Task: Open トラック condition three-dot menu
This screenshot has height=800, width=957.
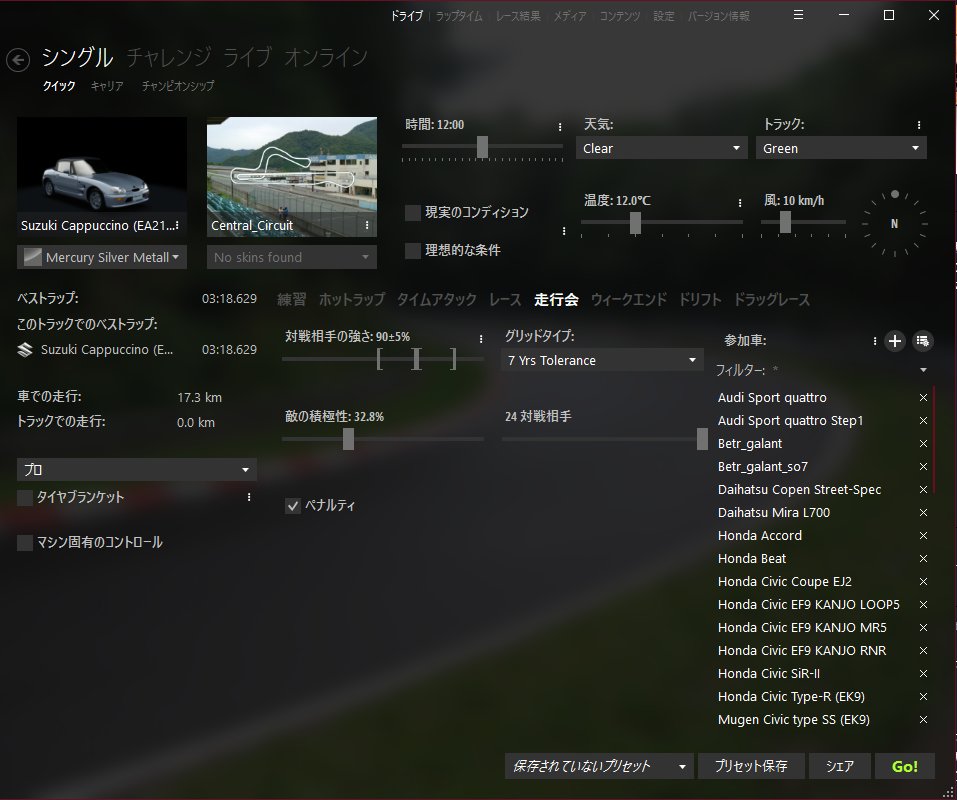Action: (x=919, y=125)
